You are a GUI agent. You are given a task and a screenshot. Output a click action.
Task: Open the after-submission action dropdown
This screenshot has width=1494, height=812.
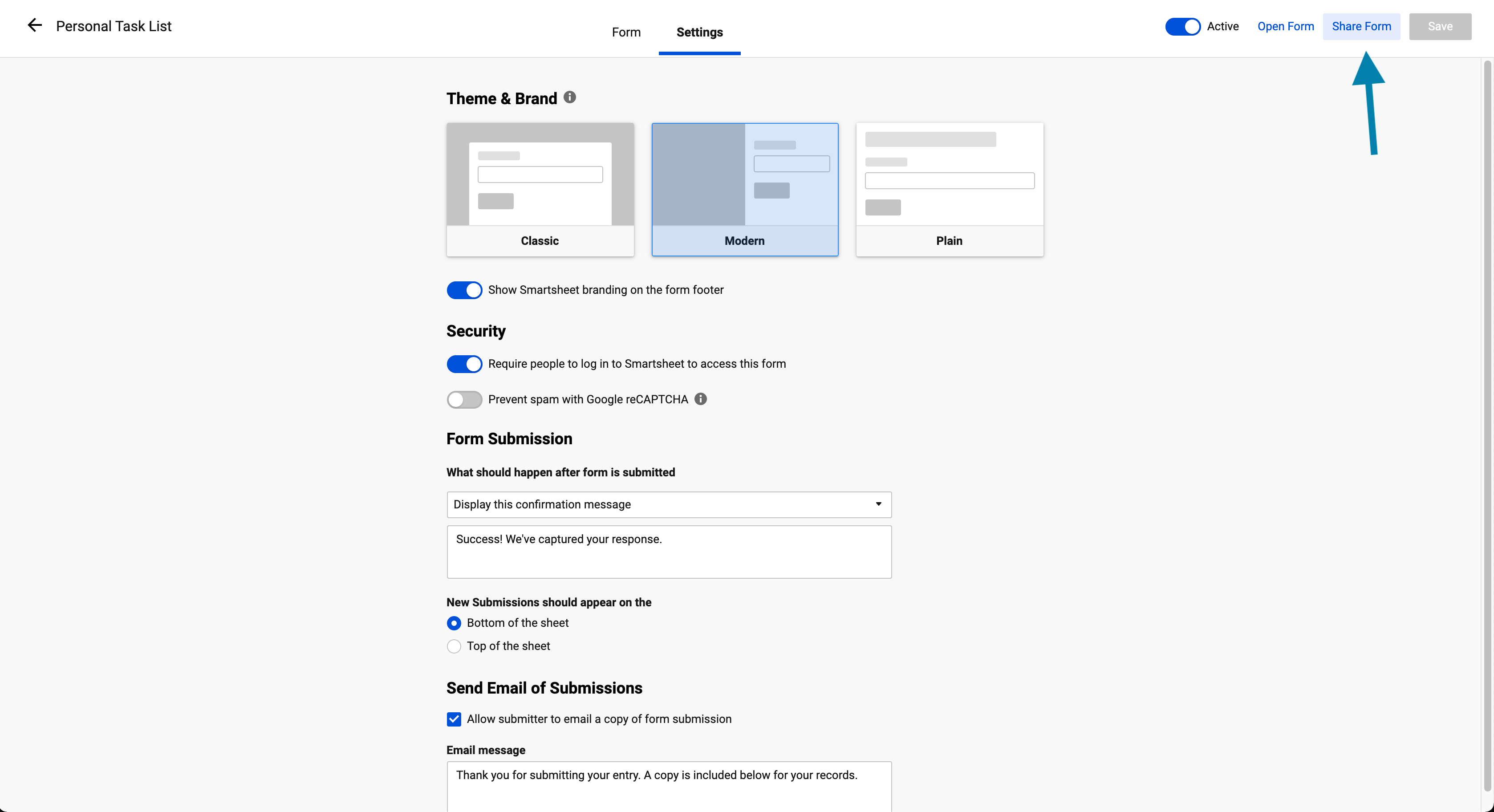point(669,504)
